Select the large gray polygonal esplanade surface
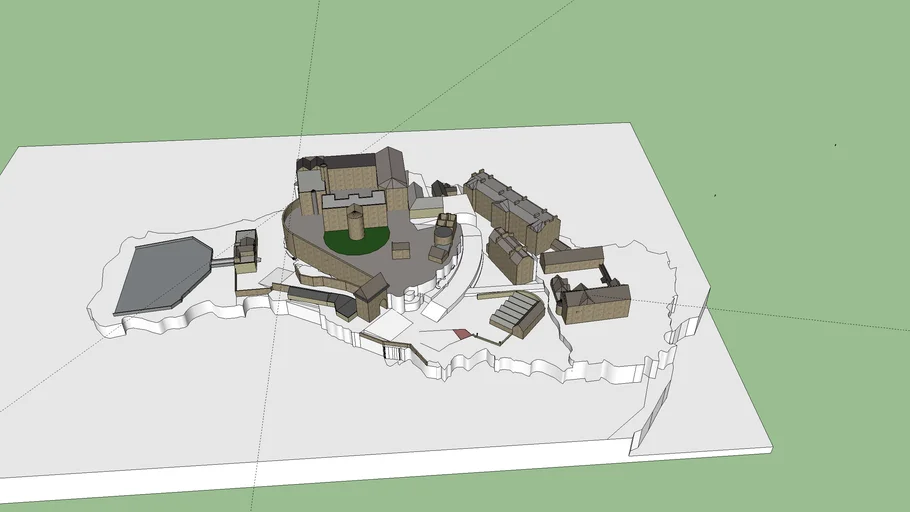The image size is (910, 512). pyautogui.click(x=162, y=276)
